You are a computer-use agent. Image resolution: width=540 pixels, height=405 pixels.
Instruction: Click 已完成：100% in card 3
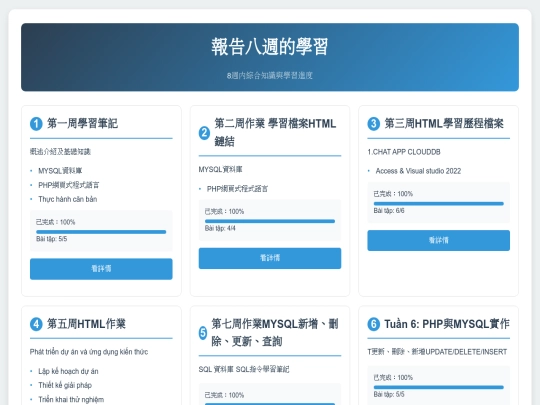click(393, 194)
